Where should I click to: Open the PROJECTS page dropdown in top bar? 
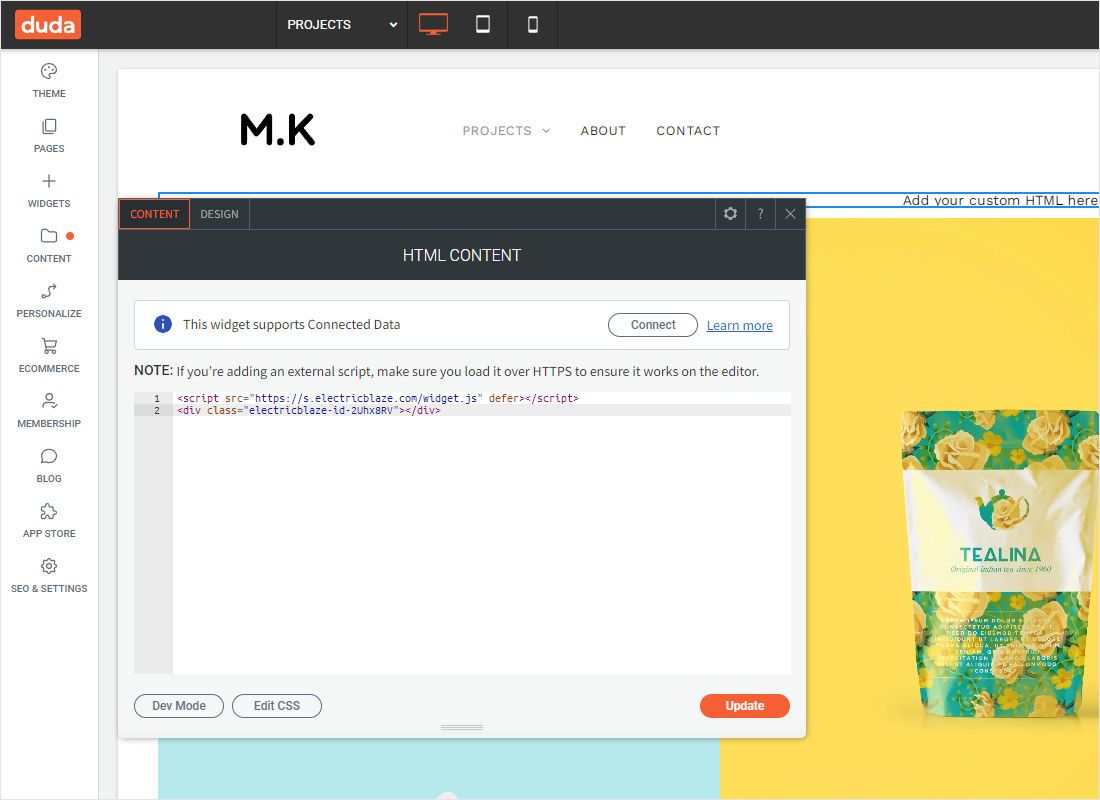[342, 25]
